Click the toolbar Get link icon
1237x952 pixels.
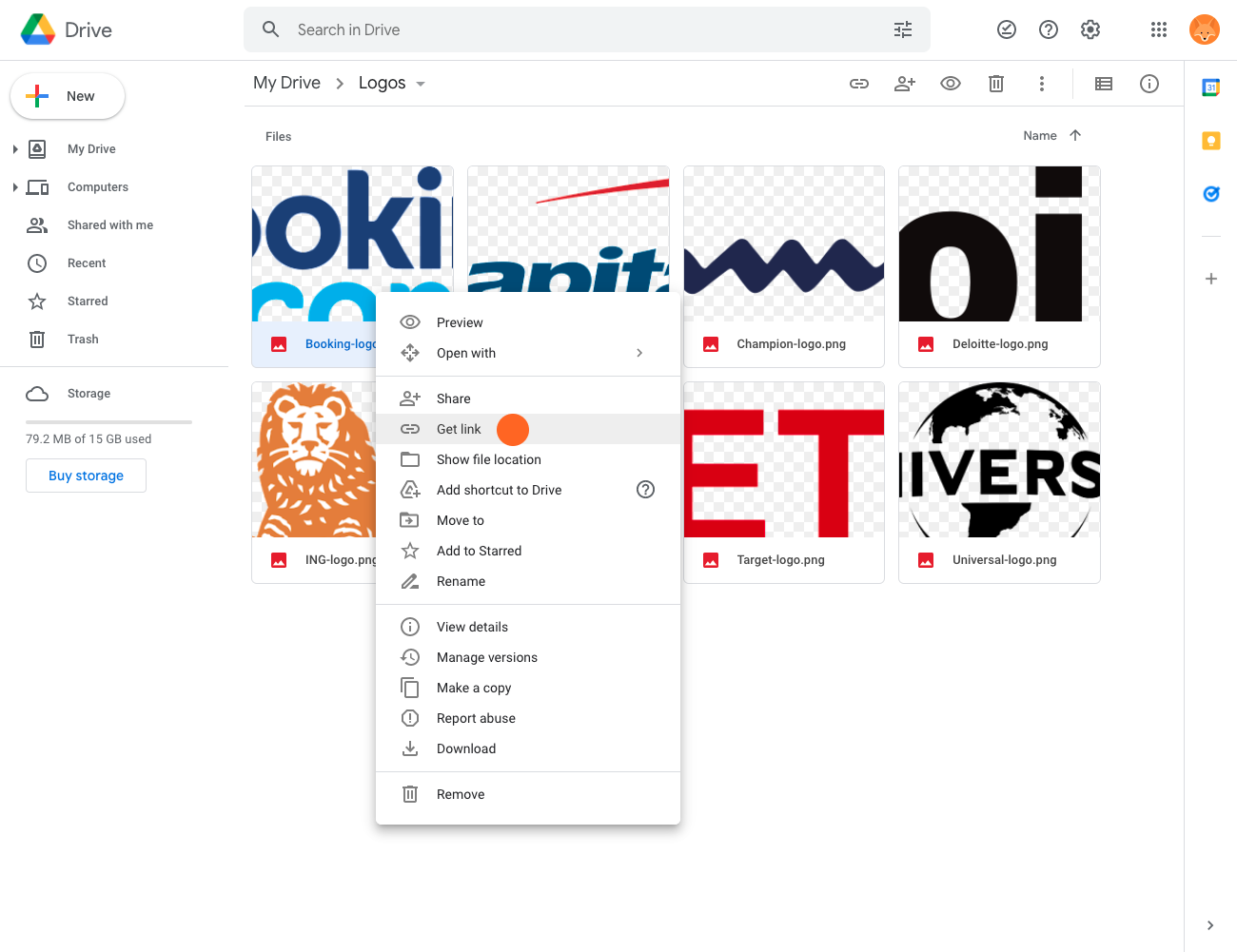(x=859, y=84)
